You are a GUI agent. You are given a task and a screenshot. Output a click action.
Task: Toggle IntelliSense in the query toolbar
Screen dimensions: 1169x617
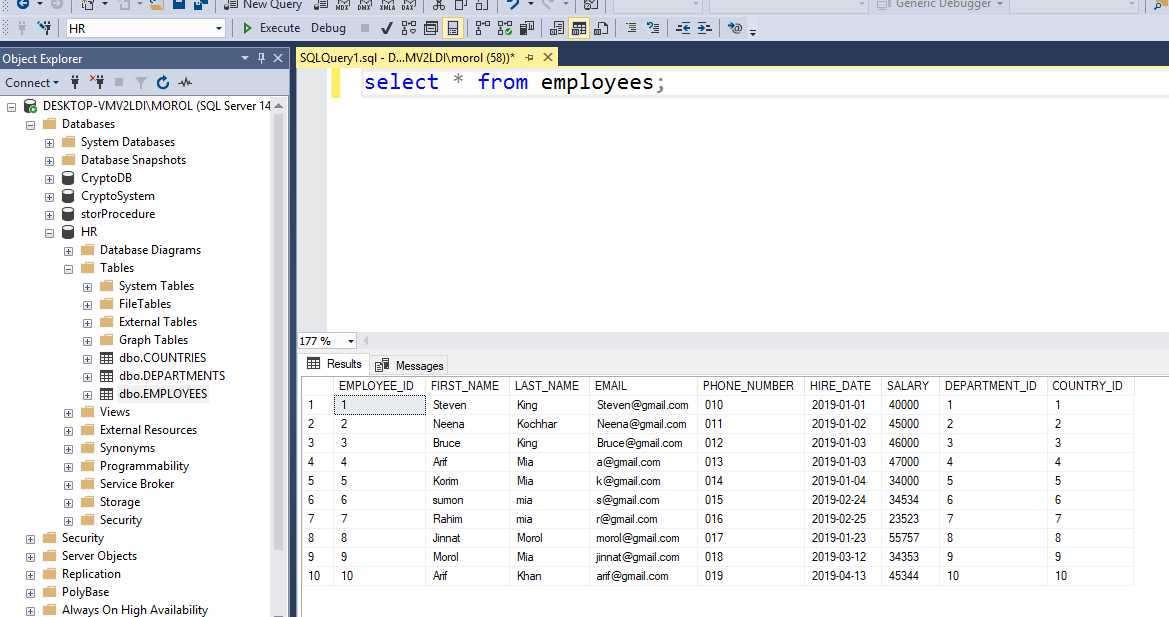pyautogui.click(x=452, y=27)
